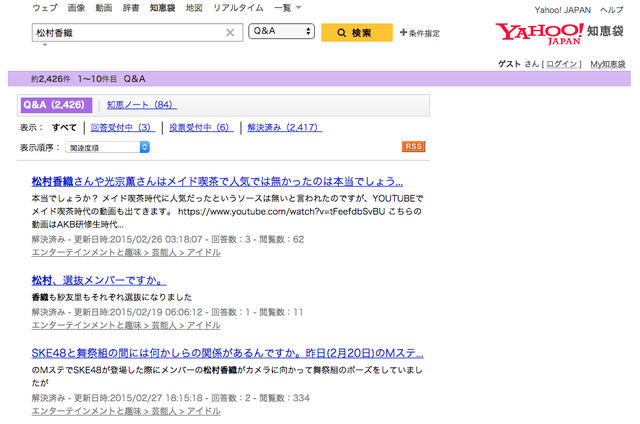Switch to the 動画 search tab

tap(104, 8)
